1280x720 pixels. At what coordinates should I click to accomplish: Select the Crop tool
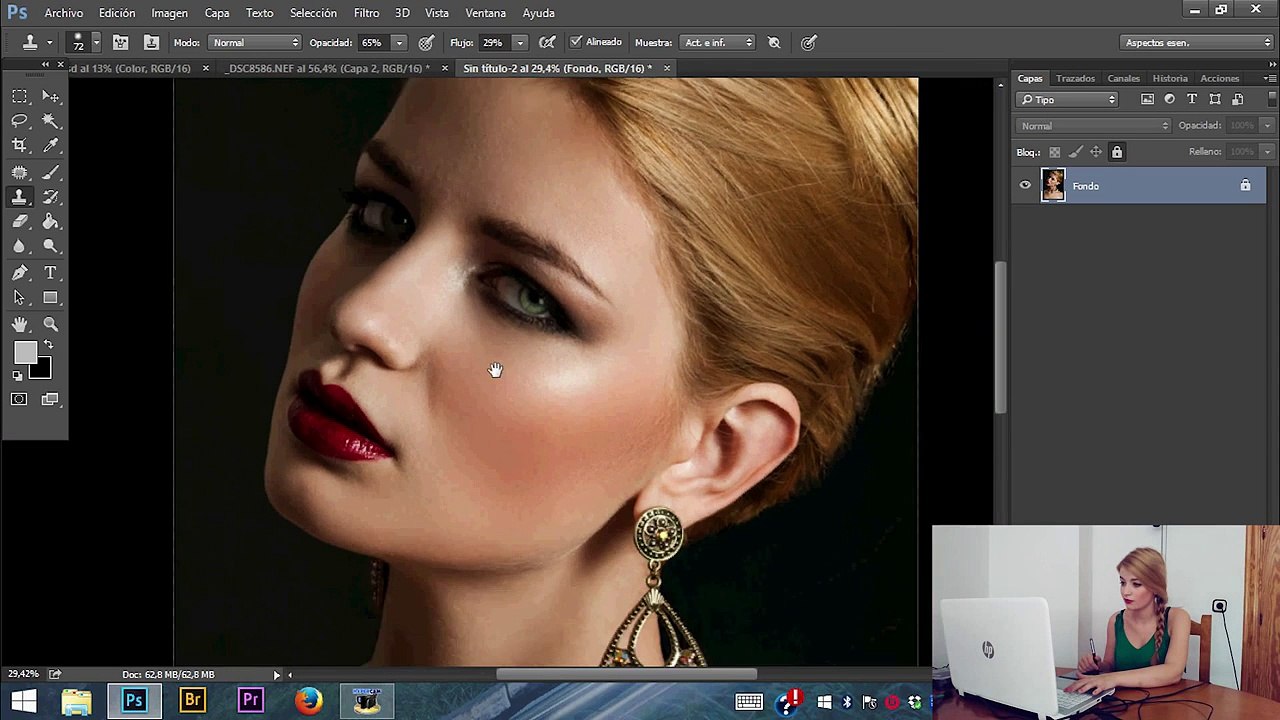pyautogui.click(x=19, y=145)
